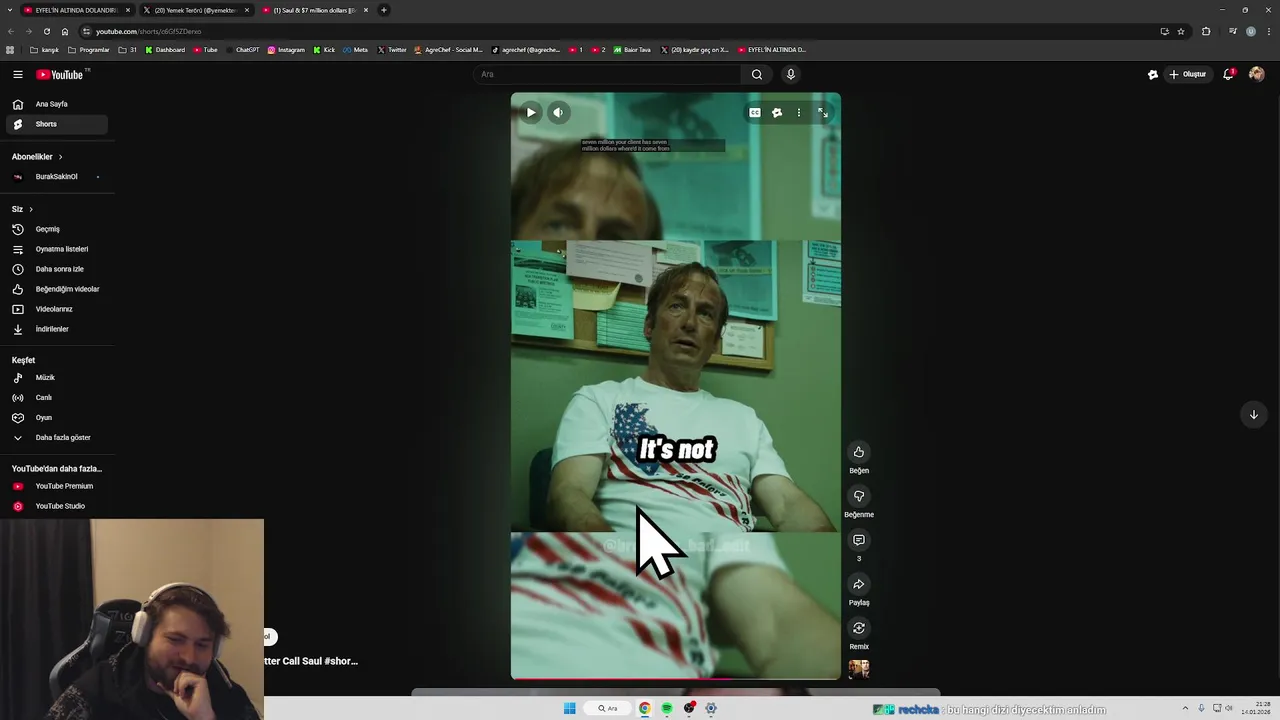Open Spotify from the taskbar

tap(667, 708)
